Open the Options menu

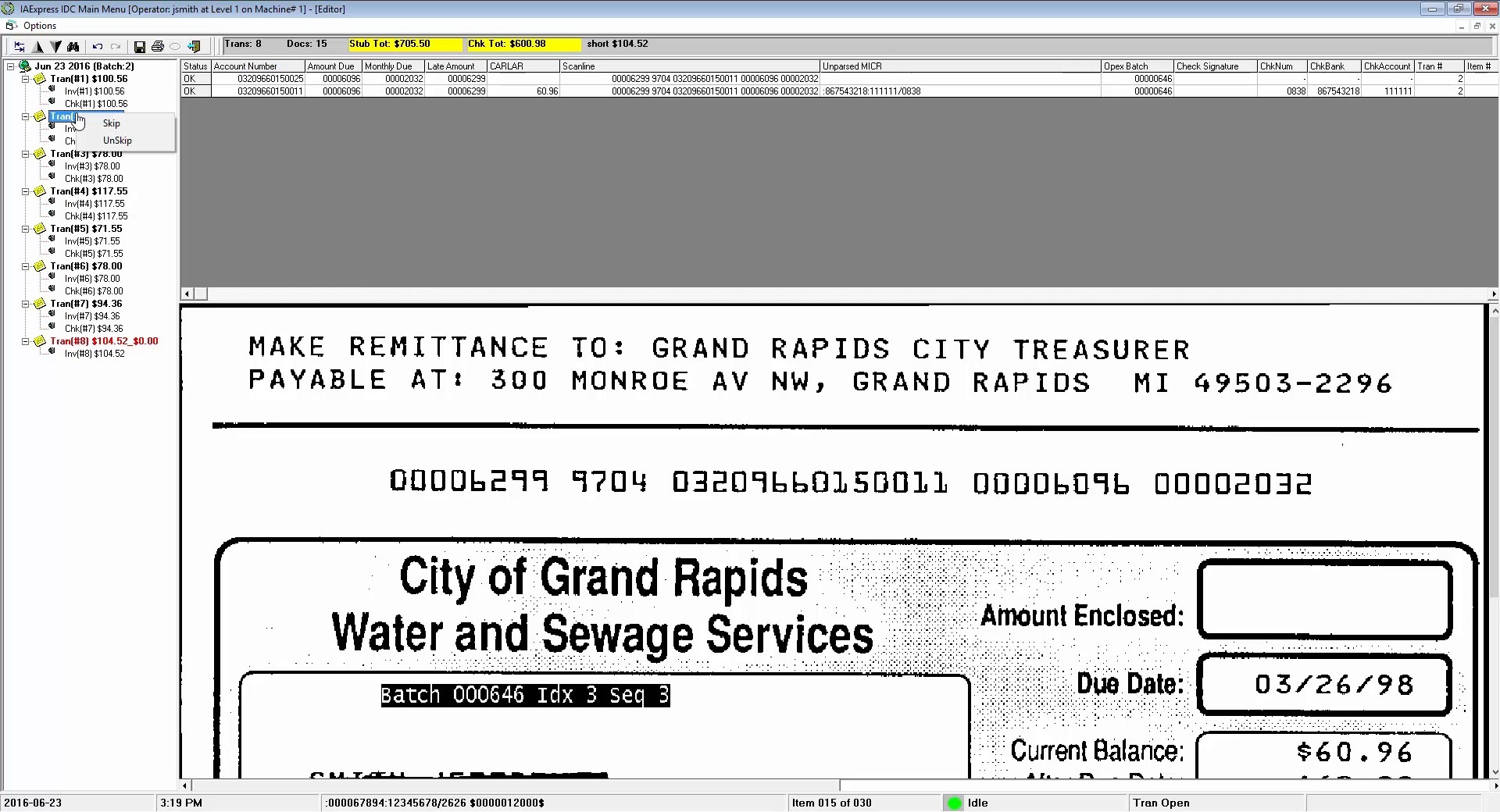[x=40, y=26]
